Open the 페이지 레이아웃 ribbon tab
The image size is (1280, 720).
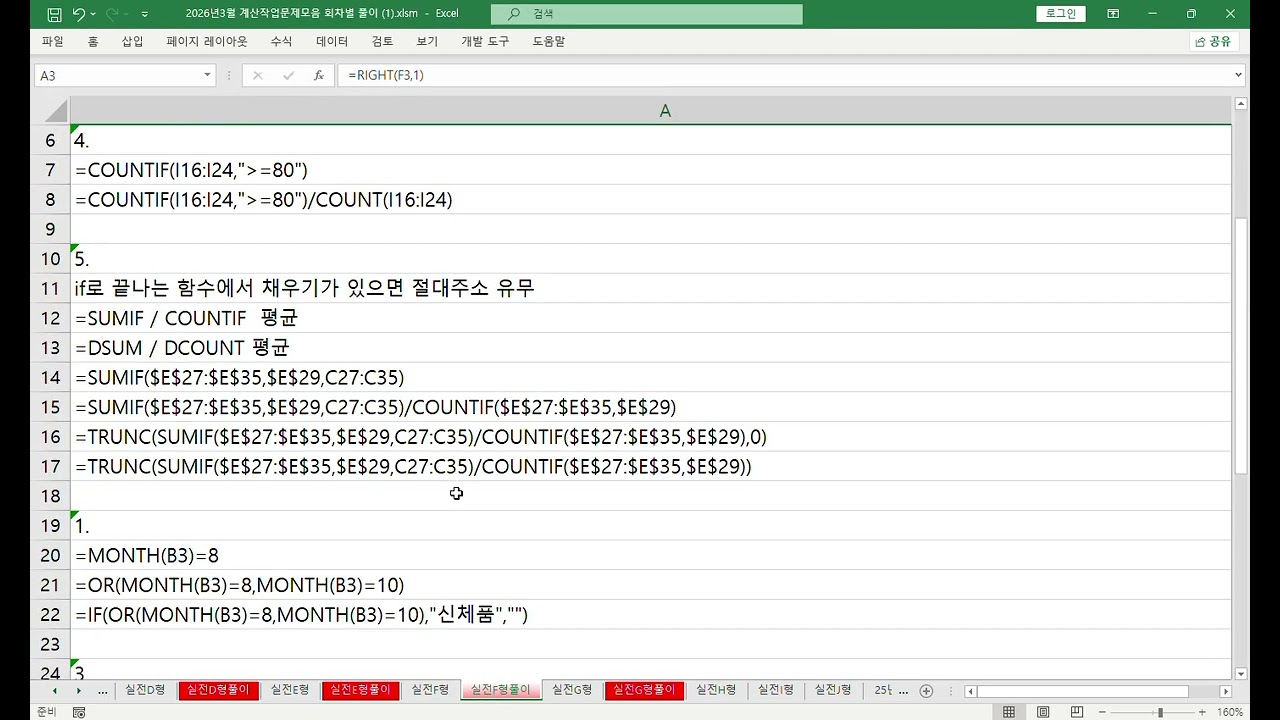pos(207,42)
